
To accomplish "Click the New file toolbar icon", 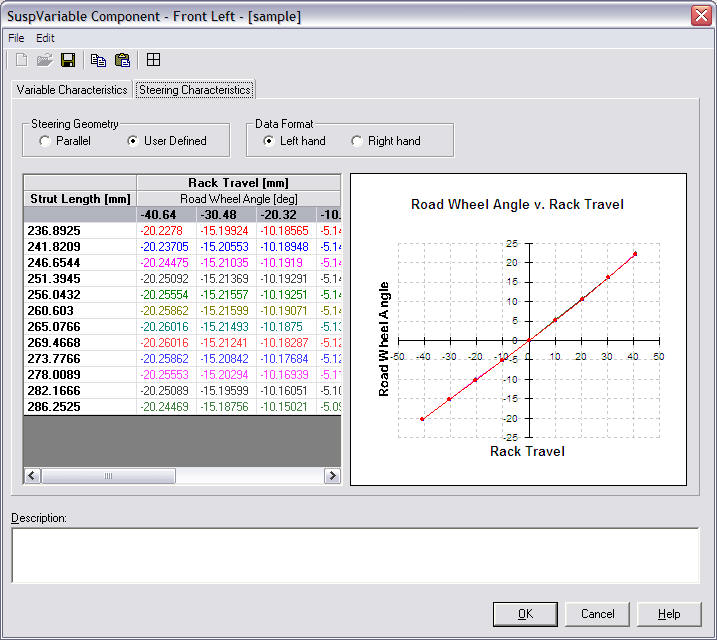I will (x=21, y=60).
